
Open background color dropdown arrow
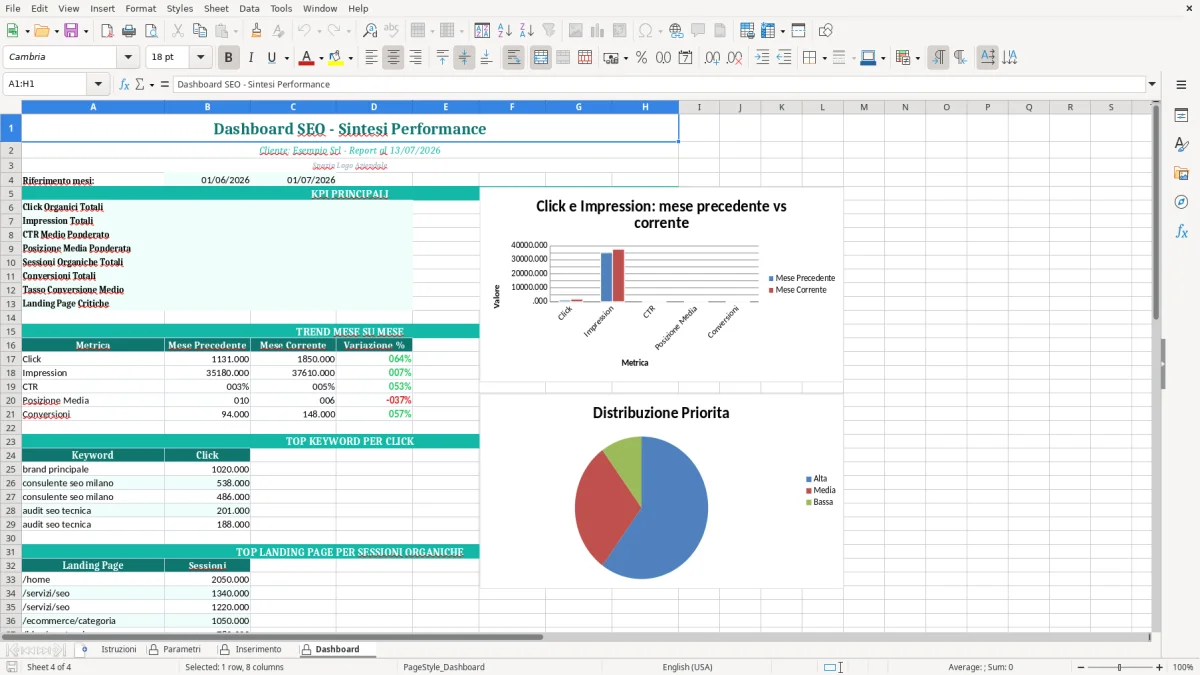350,58
